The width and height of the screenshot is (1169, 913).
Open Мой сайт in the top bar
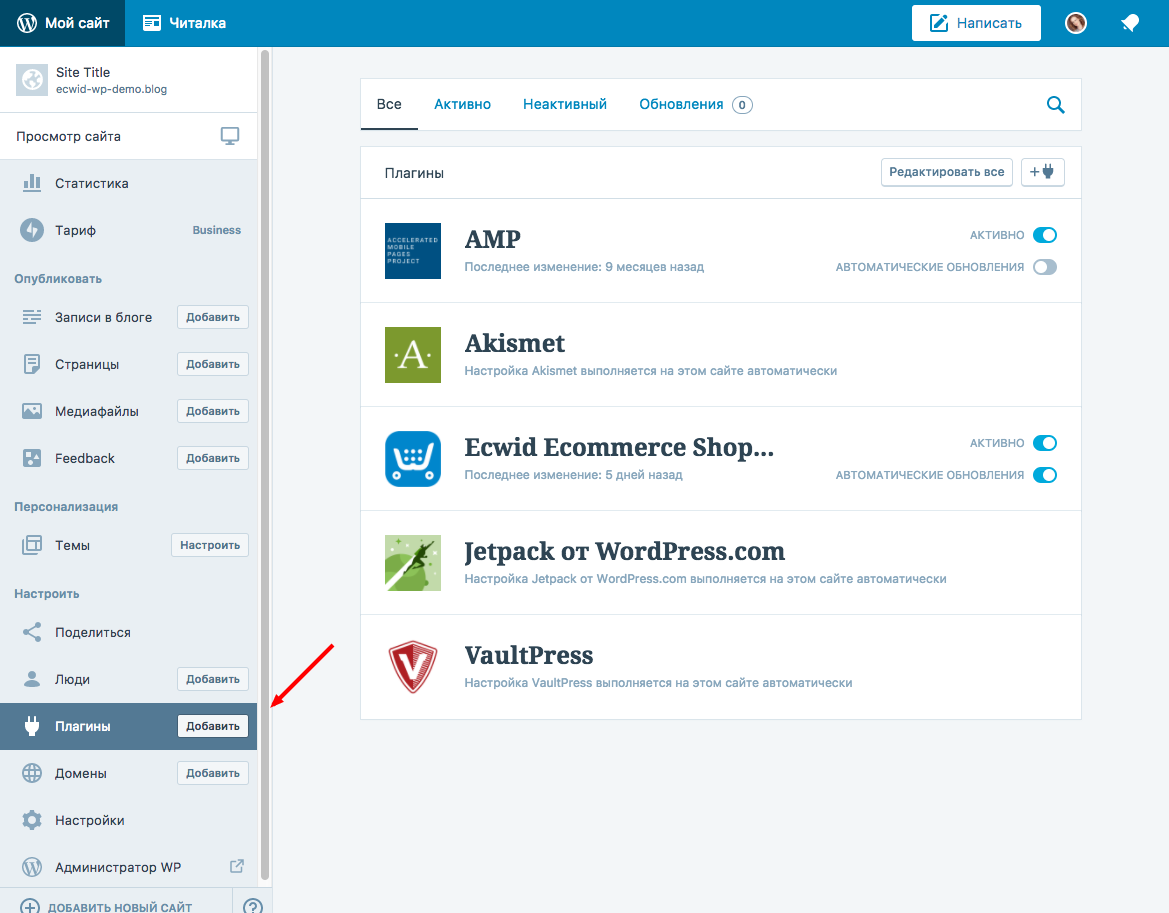[x=63, y=23]
